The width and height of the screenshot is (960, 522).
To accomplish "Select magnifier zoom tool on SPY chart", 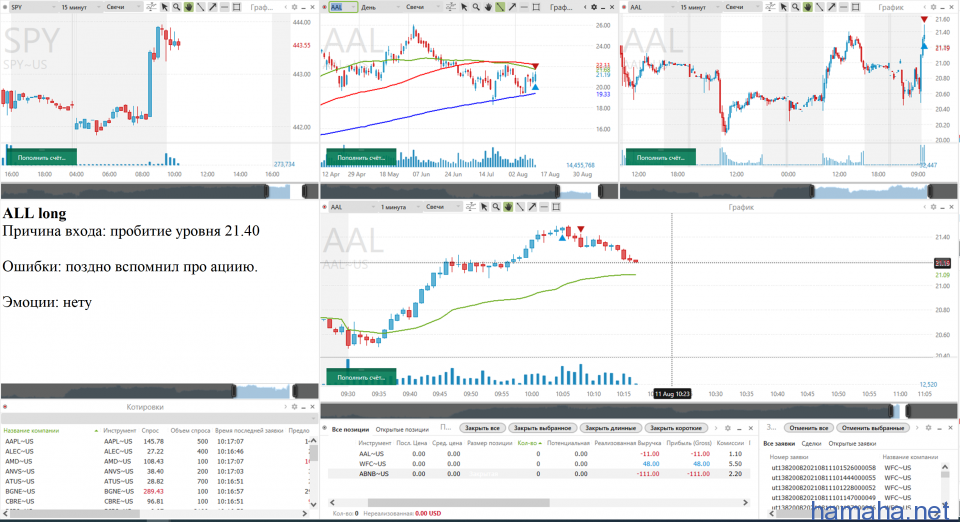I will click(176, 7).
